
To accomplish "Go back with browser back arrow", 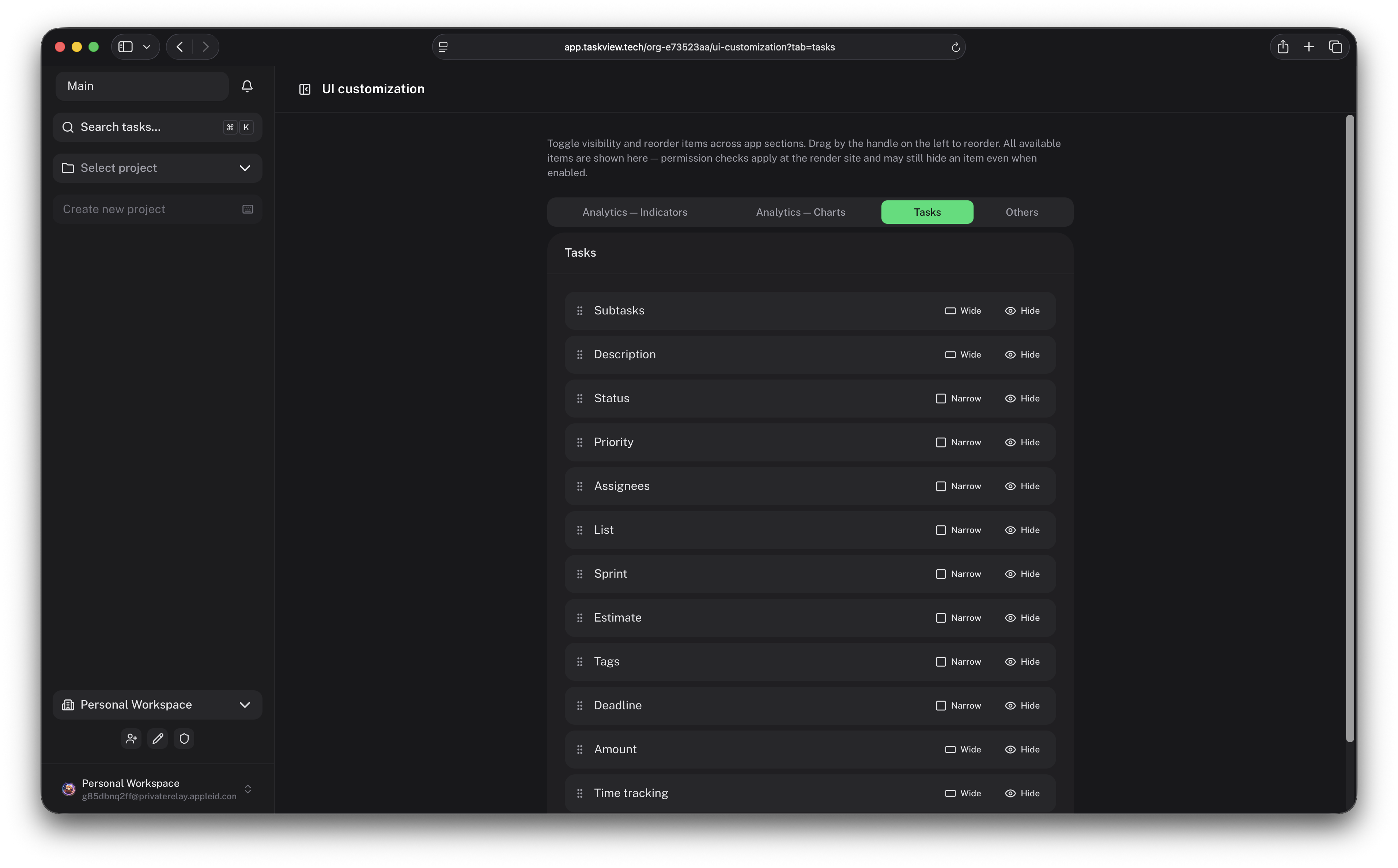I will coord(180,47).
